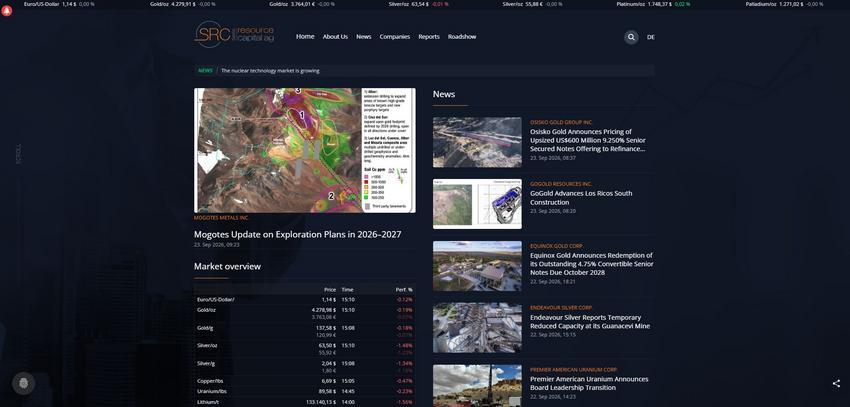Open GoGold Advances Los Ricos South article

tap(581, 198)
